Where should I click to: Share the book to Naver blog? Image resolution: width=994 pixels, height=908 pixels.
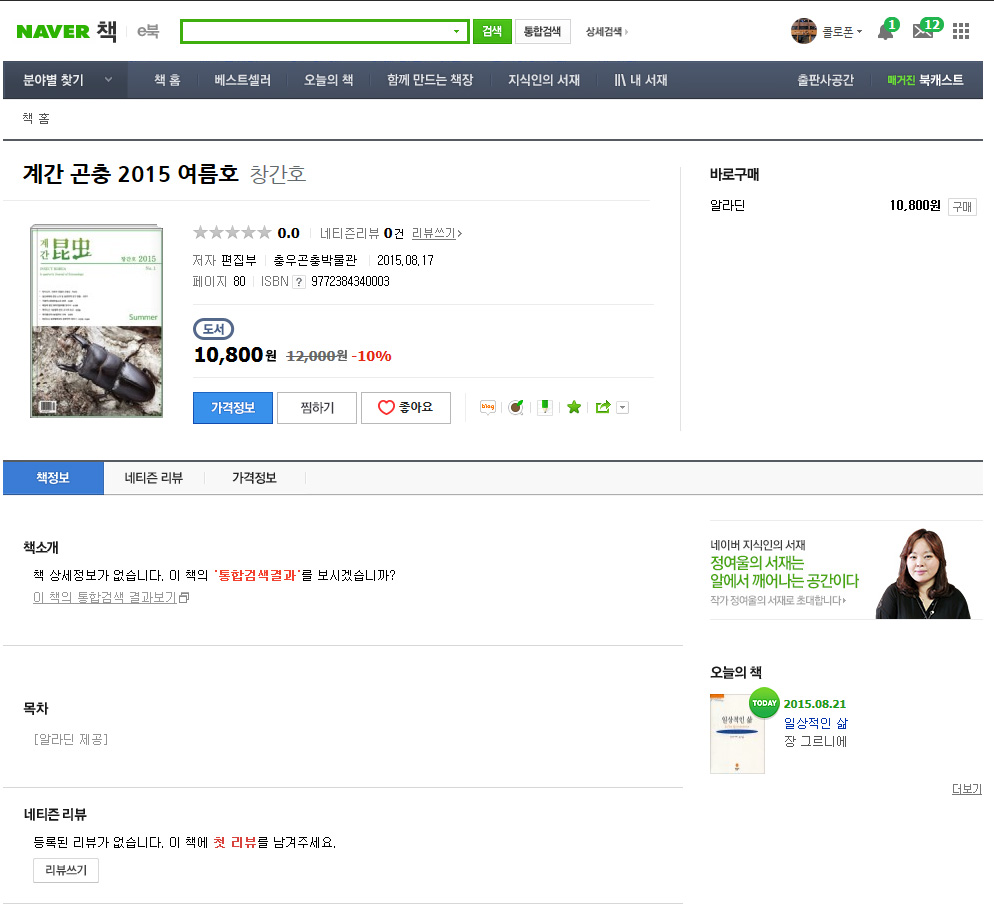488,407
